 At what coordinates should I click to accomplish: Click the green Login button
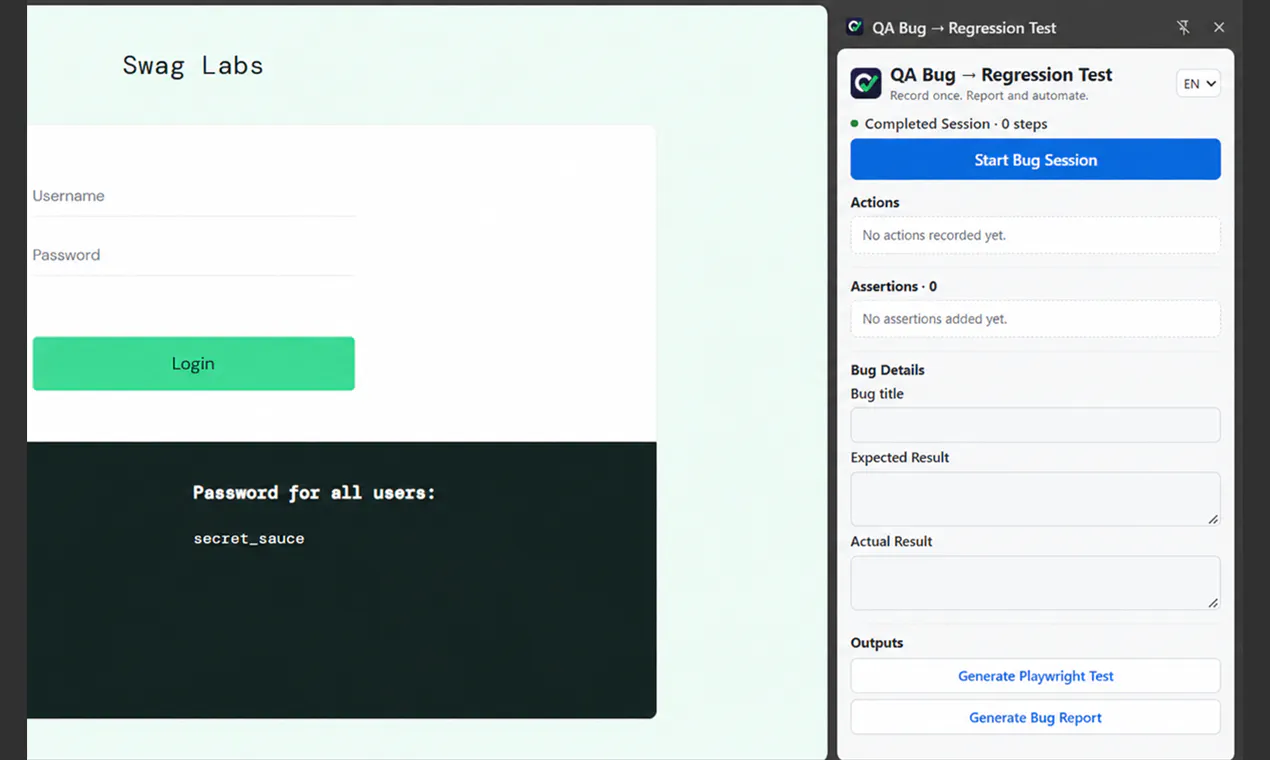(x=193, y=364)
